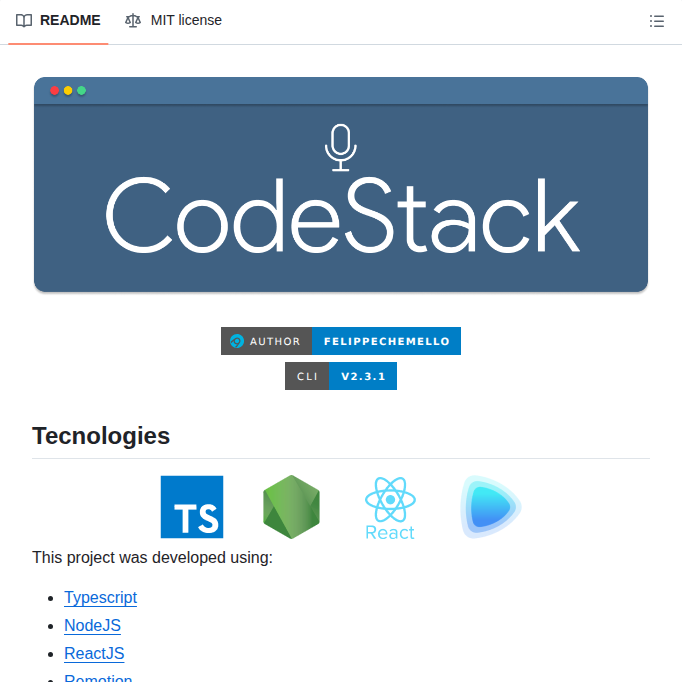Click the blue Remotion play logo
The width and height of the screenshot is (682, 682).
(x=490, y=507)
